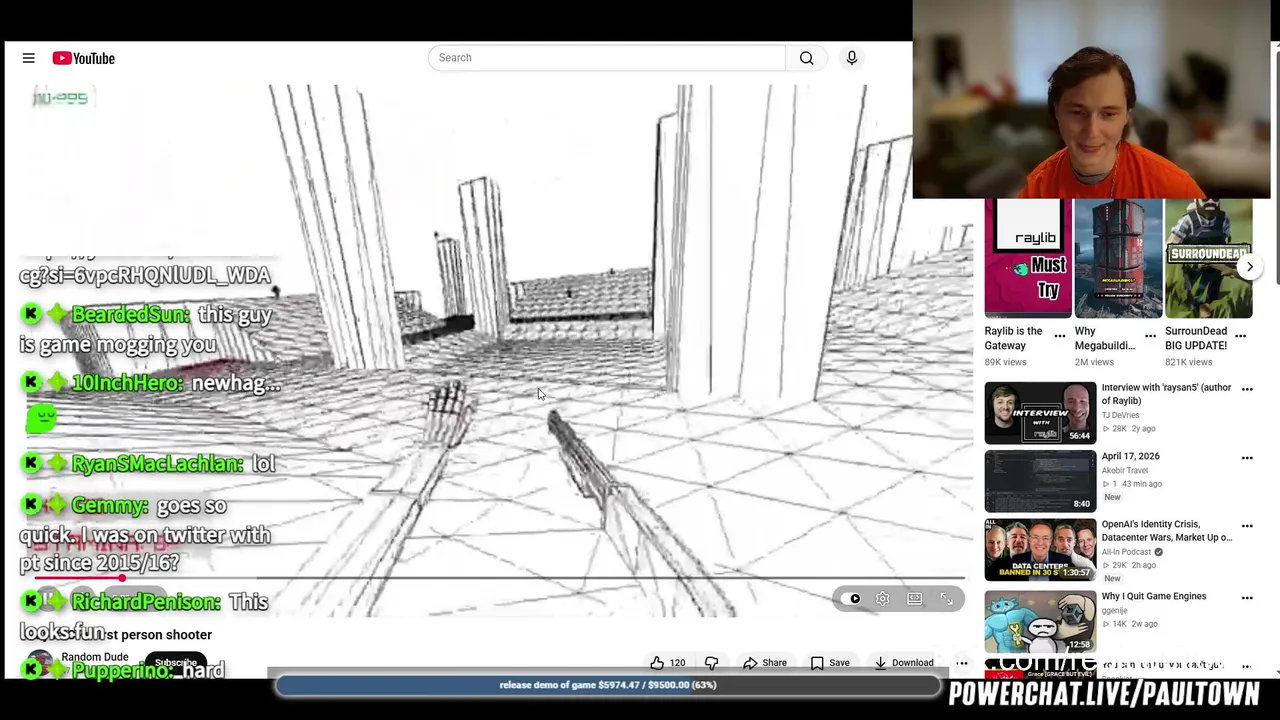Click RichardPenison username in chat

point(146,602)
